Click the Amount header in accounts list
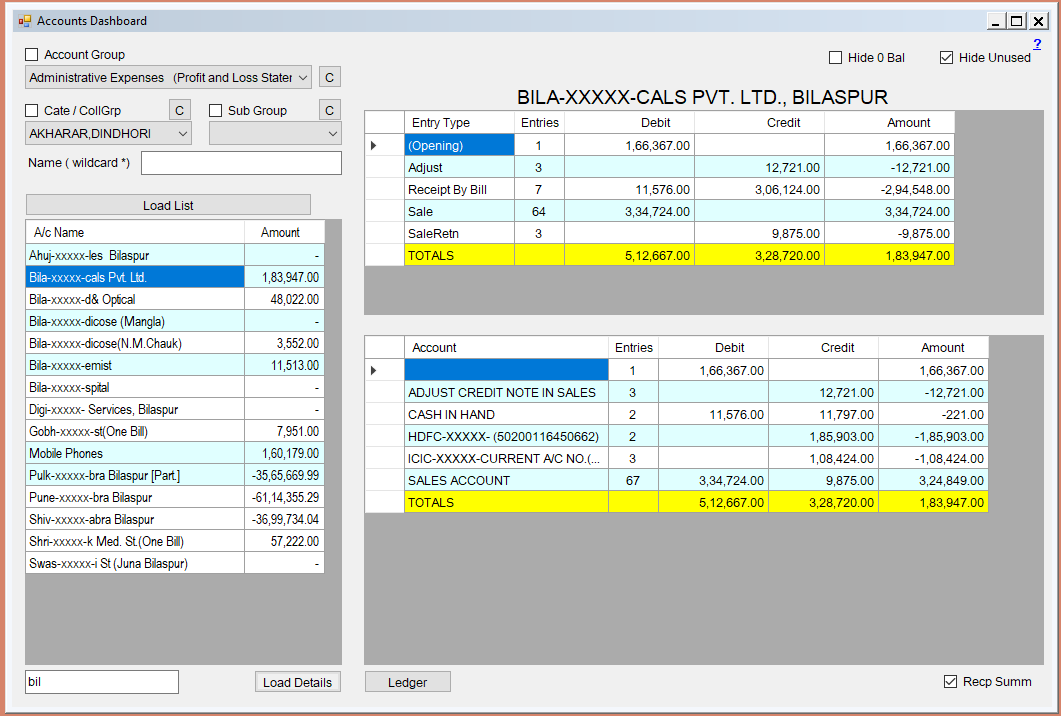Viewport: 1061px width, 716px height. [x=284, y=232]
